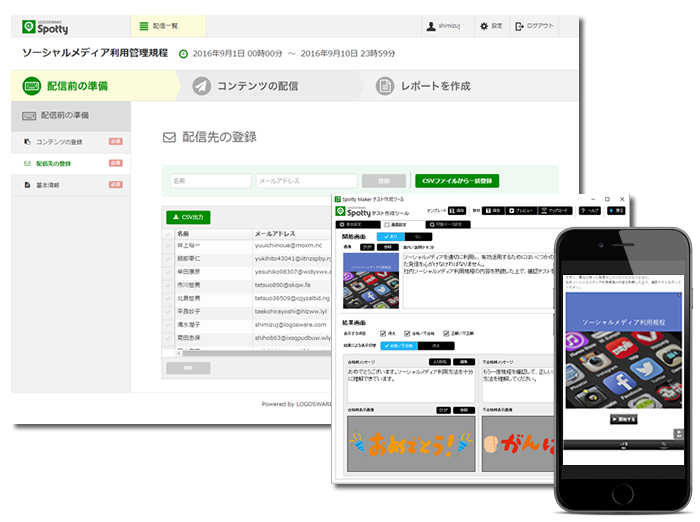The height and width of the screenshot is (522, 700).
Task: Click 参照 button for pass image
Action: click(x=464, y=410)
